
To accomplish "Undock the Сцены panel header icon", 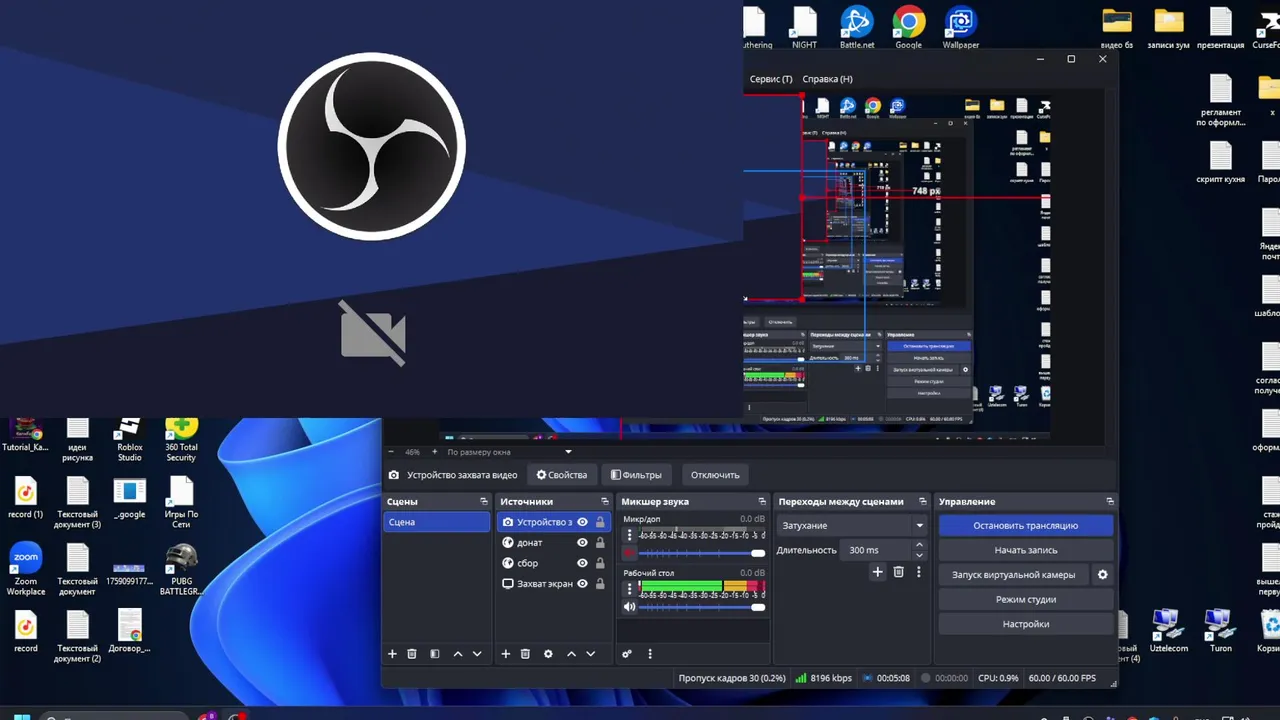I will (x=484, y=502).
